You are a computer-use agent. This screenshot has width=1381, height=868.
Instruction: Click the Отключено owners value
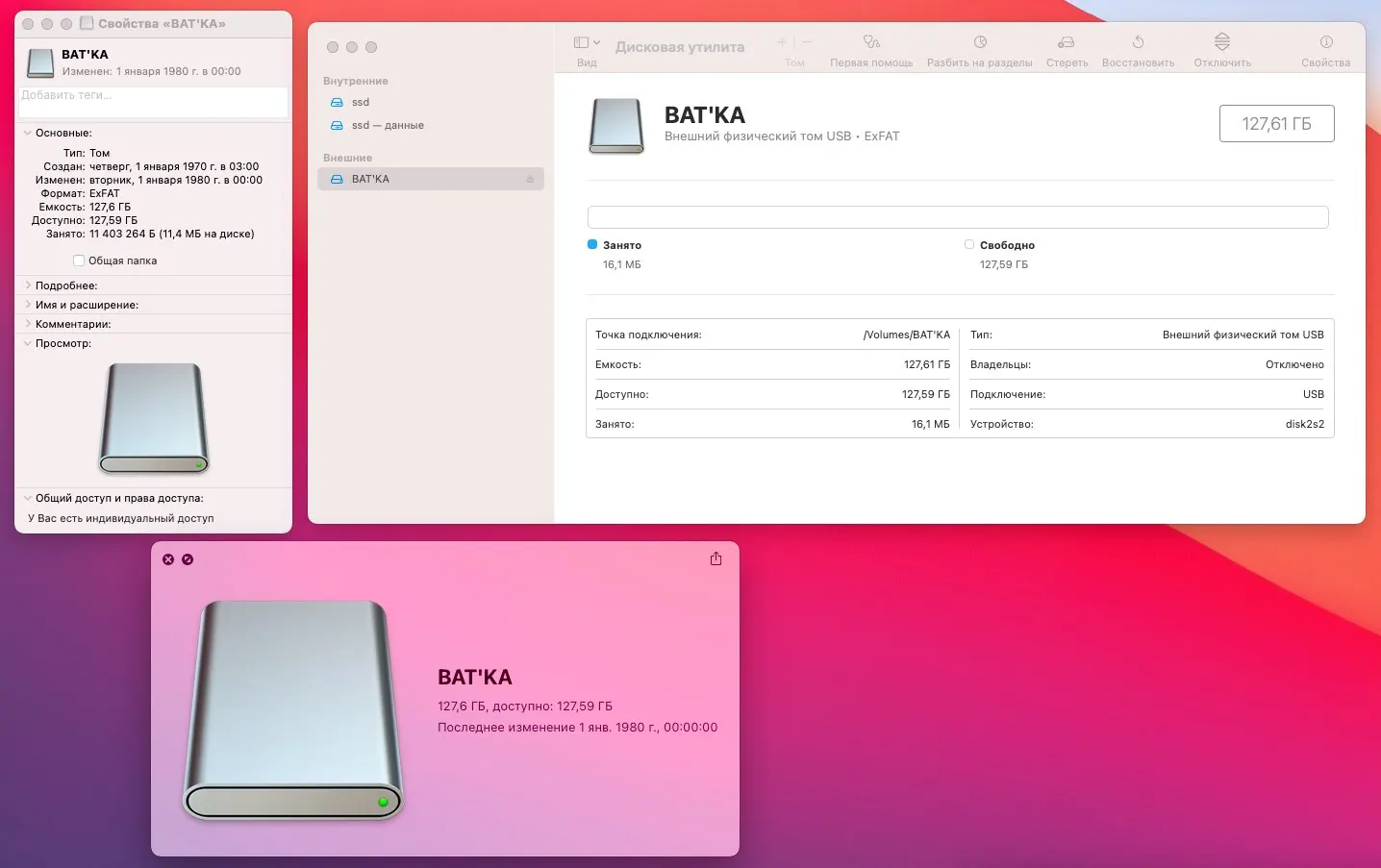coord(1294,364)
